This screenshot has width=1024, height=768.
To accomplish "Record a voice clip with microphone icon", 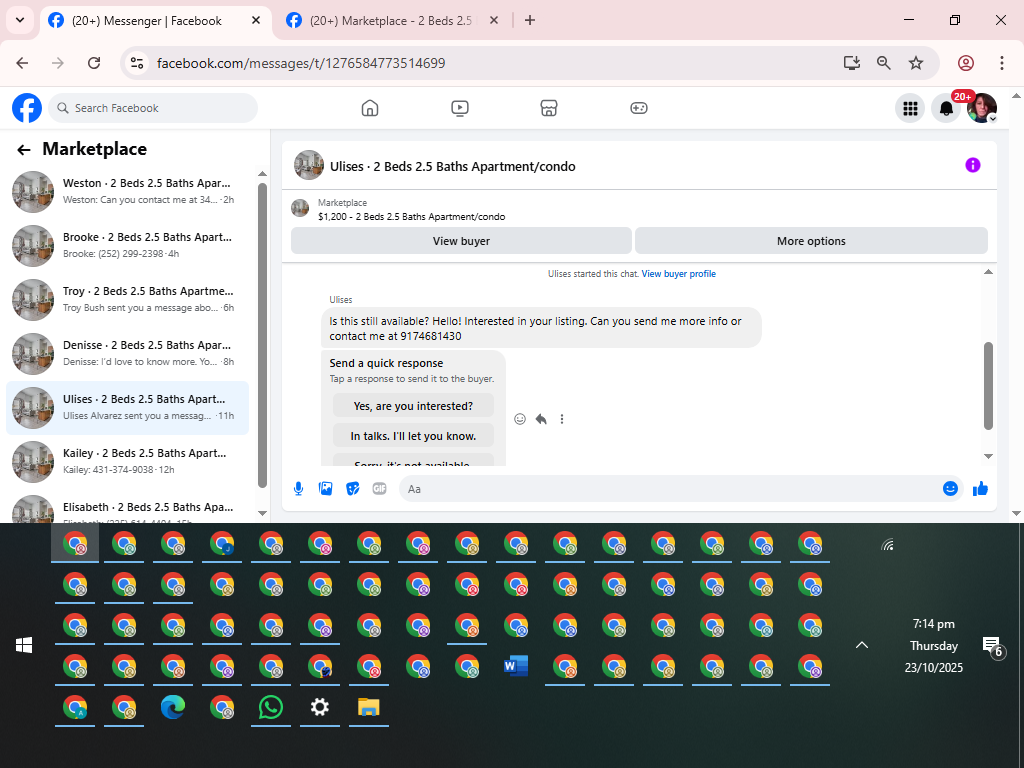I will 298,488.
